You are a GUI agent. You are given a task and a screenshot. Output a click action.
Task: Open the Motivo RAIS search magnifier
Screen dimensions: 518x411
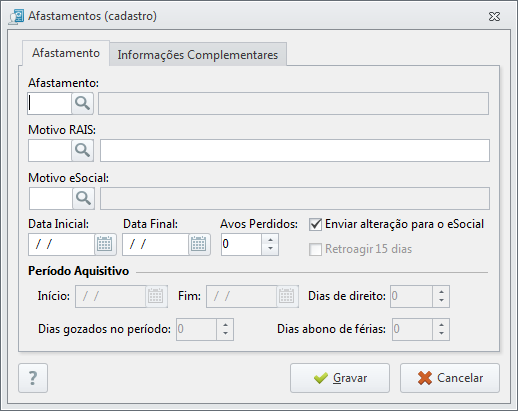[83, 151]
